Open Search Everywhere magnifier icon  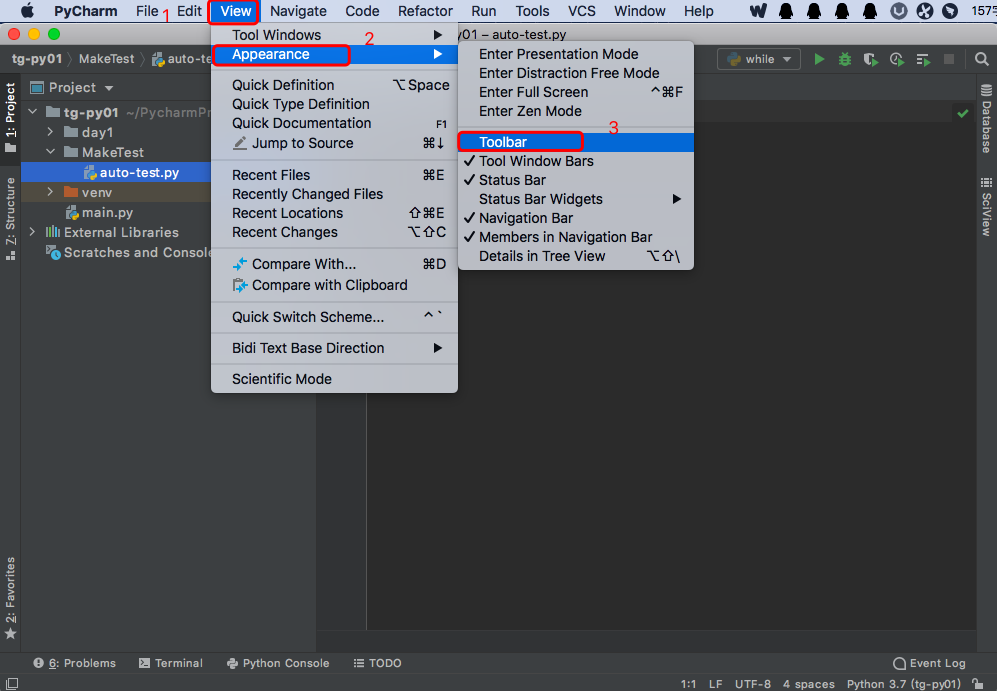(x=982, y=59)
